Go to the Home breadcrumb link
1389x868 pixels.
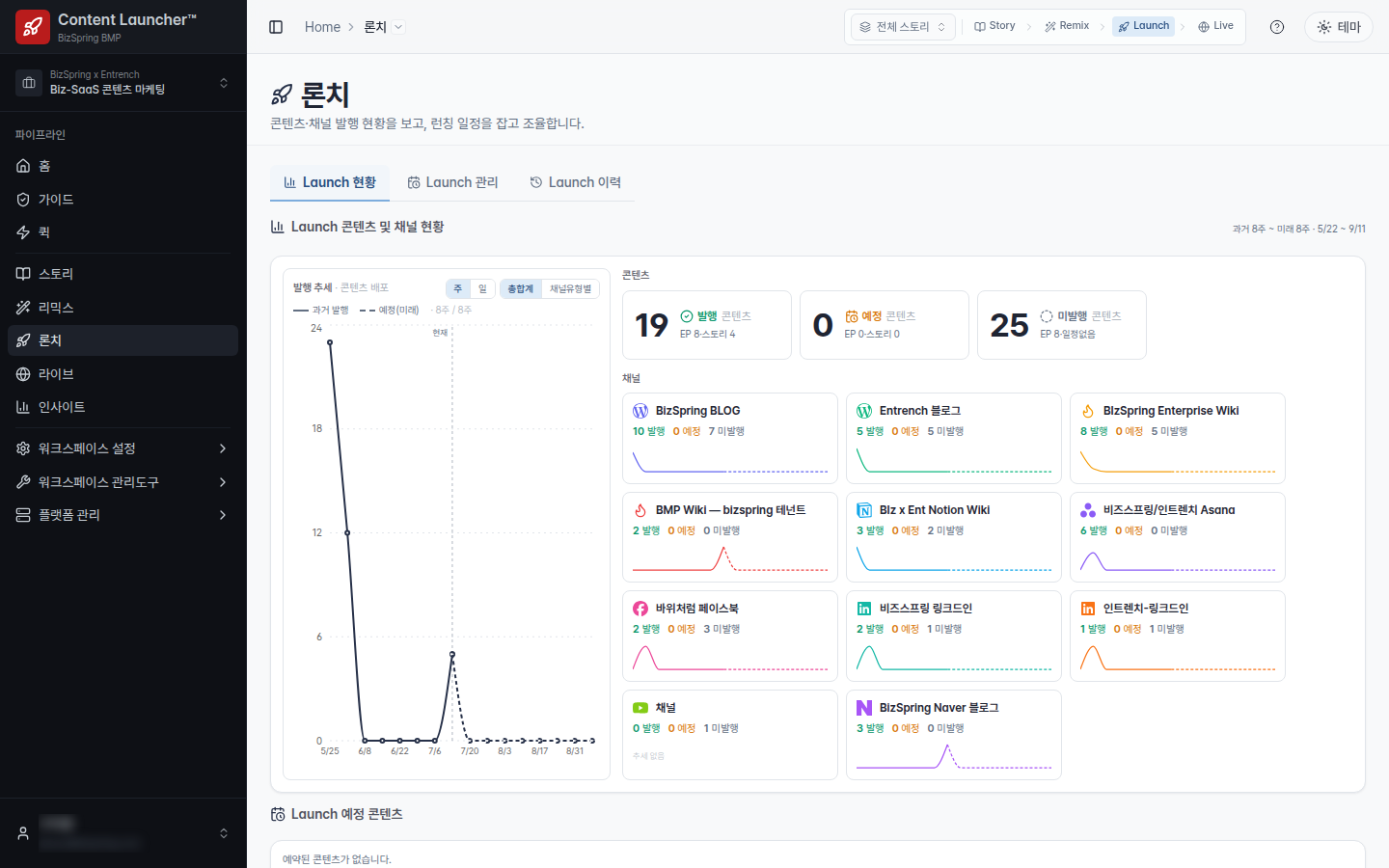(322, 27)
